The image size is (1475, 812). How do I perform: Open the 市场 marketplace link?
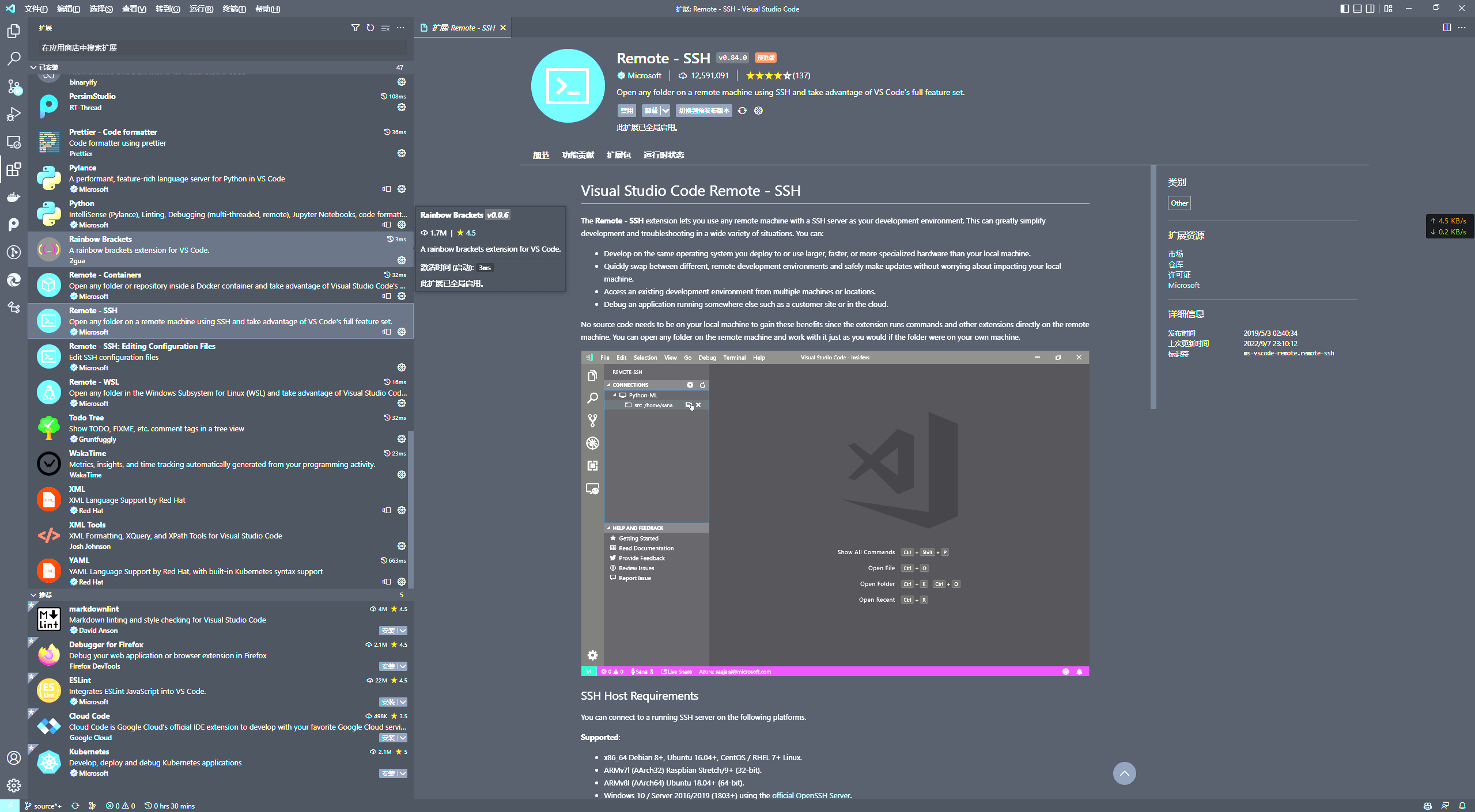click(1175, 254)
